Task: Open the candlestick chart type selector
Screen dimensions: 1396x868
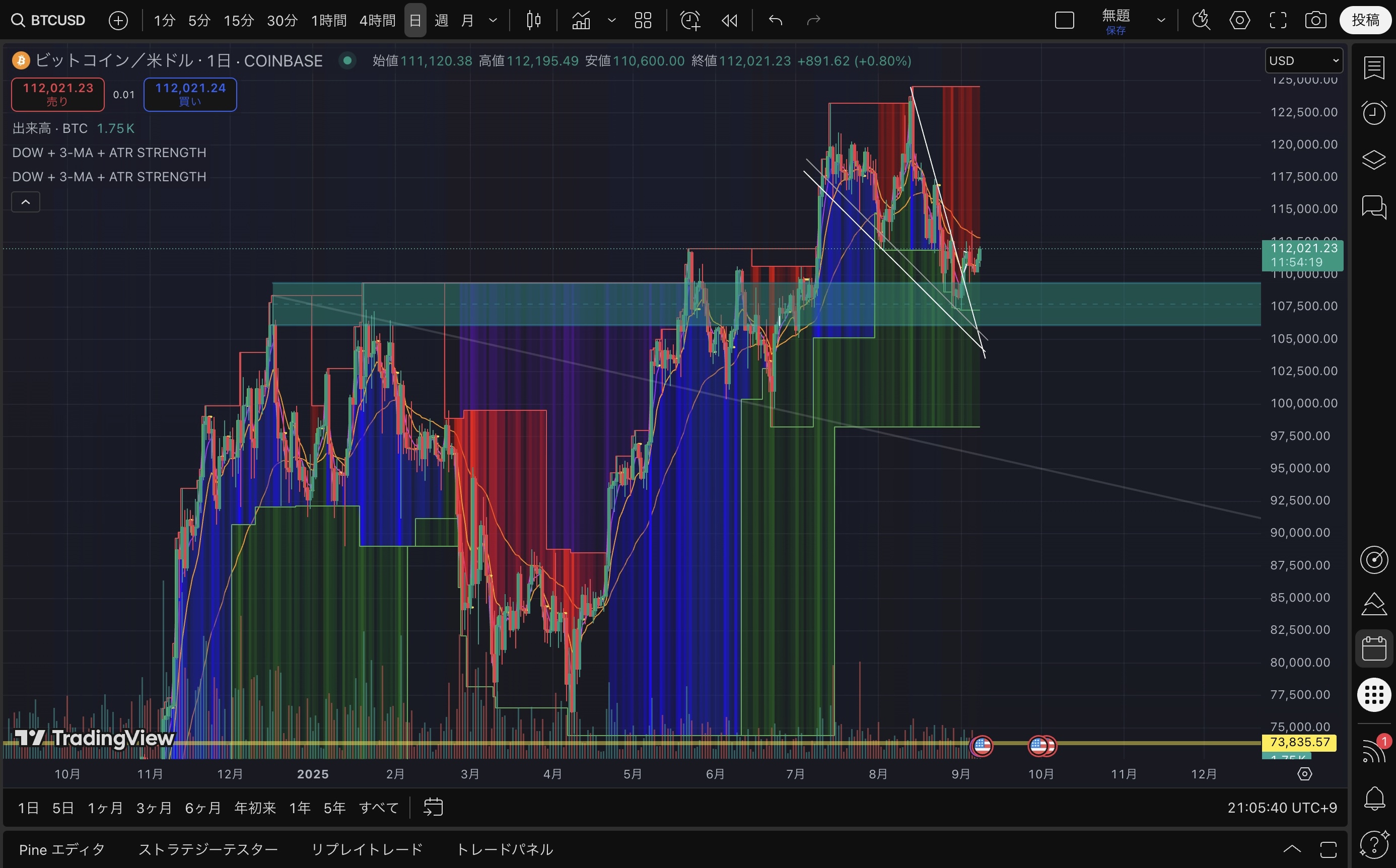Action: (x=533, y=21)
